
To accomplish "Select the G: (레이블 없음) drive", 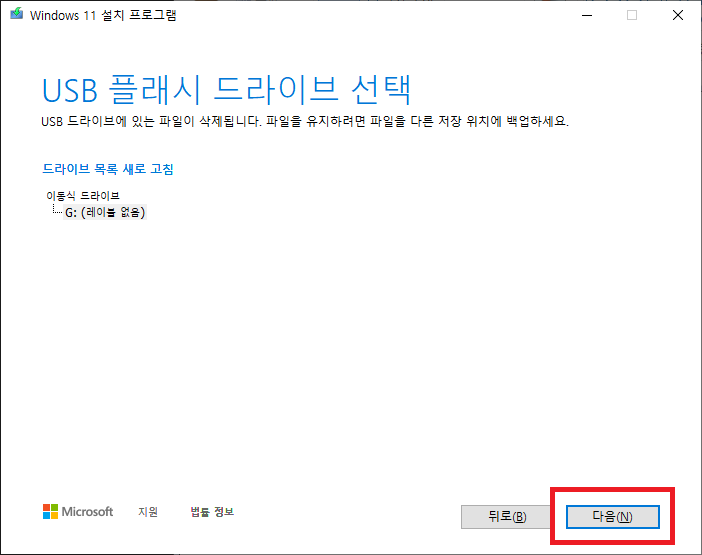I will click(x=105, y=212).
